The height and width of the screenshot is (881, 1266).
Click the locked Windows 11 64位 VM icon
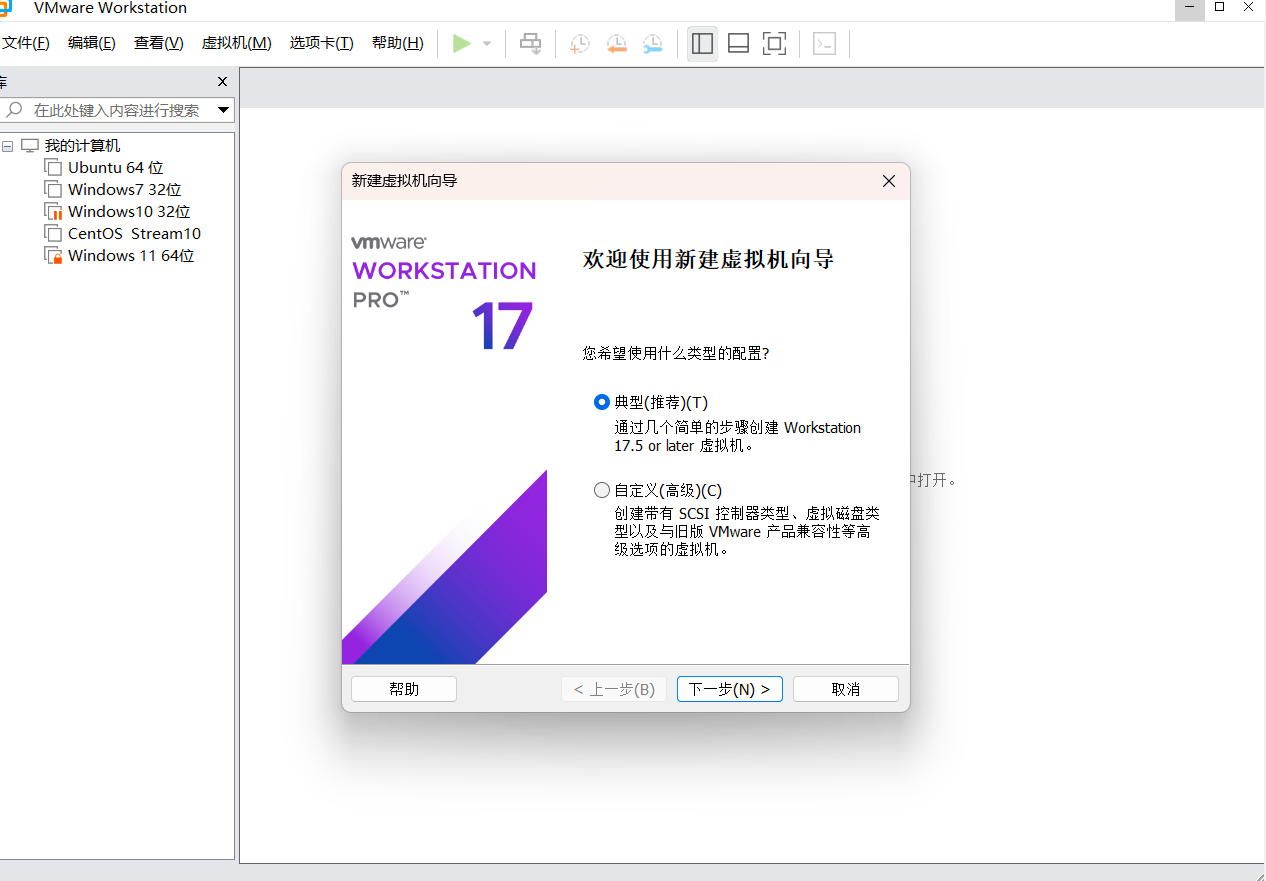click(53, 256)
